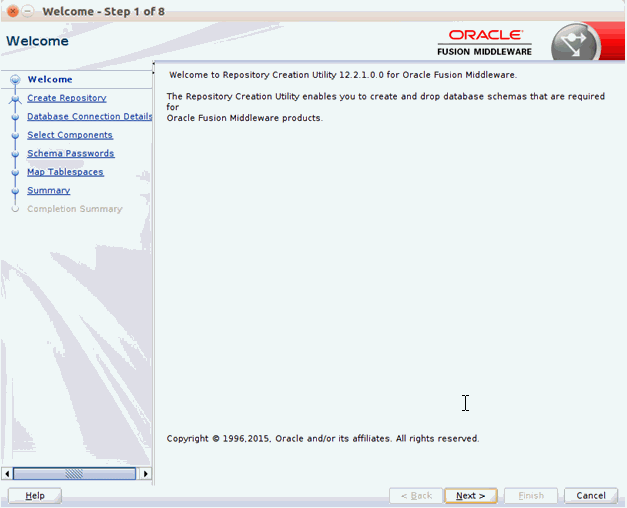Open the Help button
This screenshot has width=627, height=508.
(x=35, y=496)
